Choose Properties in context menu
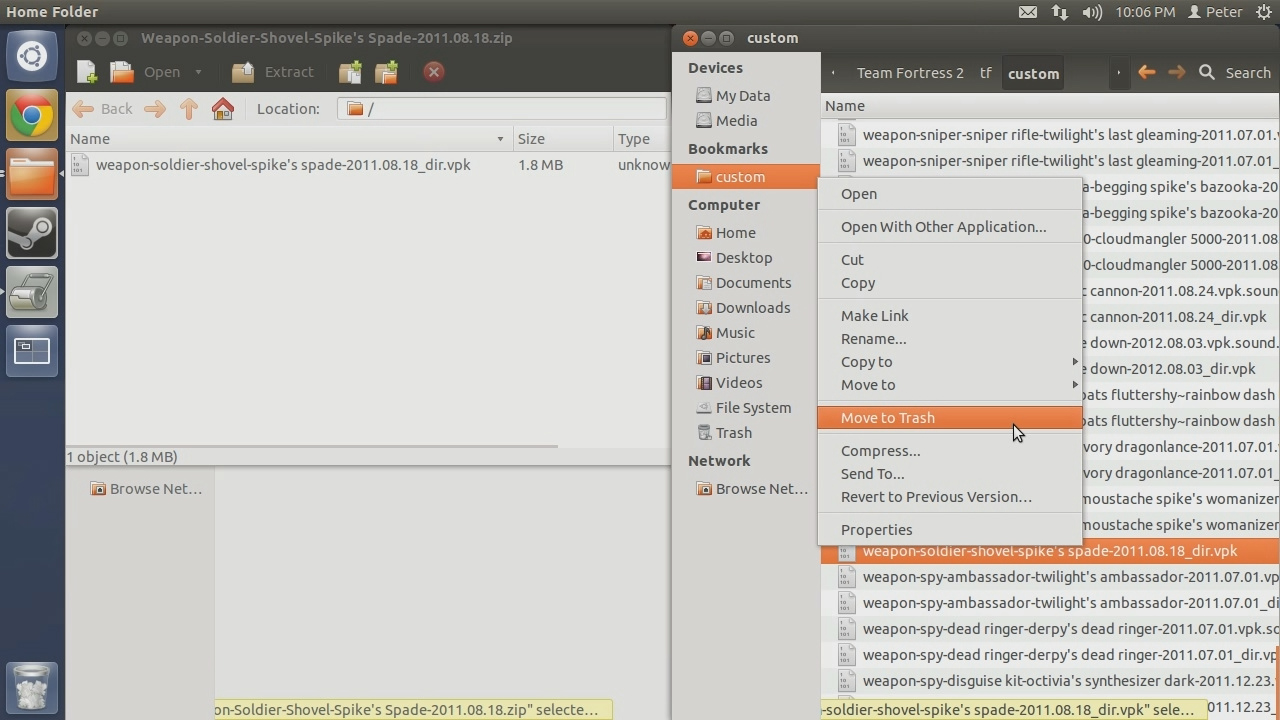This screenshot has width=1280, height=720. click(x=949, y=530)
